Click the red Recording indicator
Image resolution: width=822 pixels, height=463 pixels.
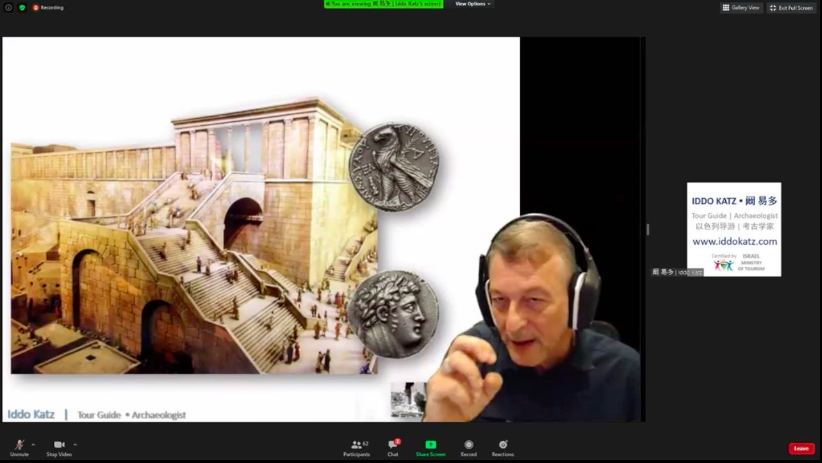pos(48,7)
